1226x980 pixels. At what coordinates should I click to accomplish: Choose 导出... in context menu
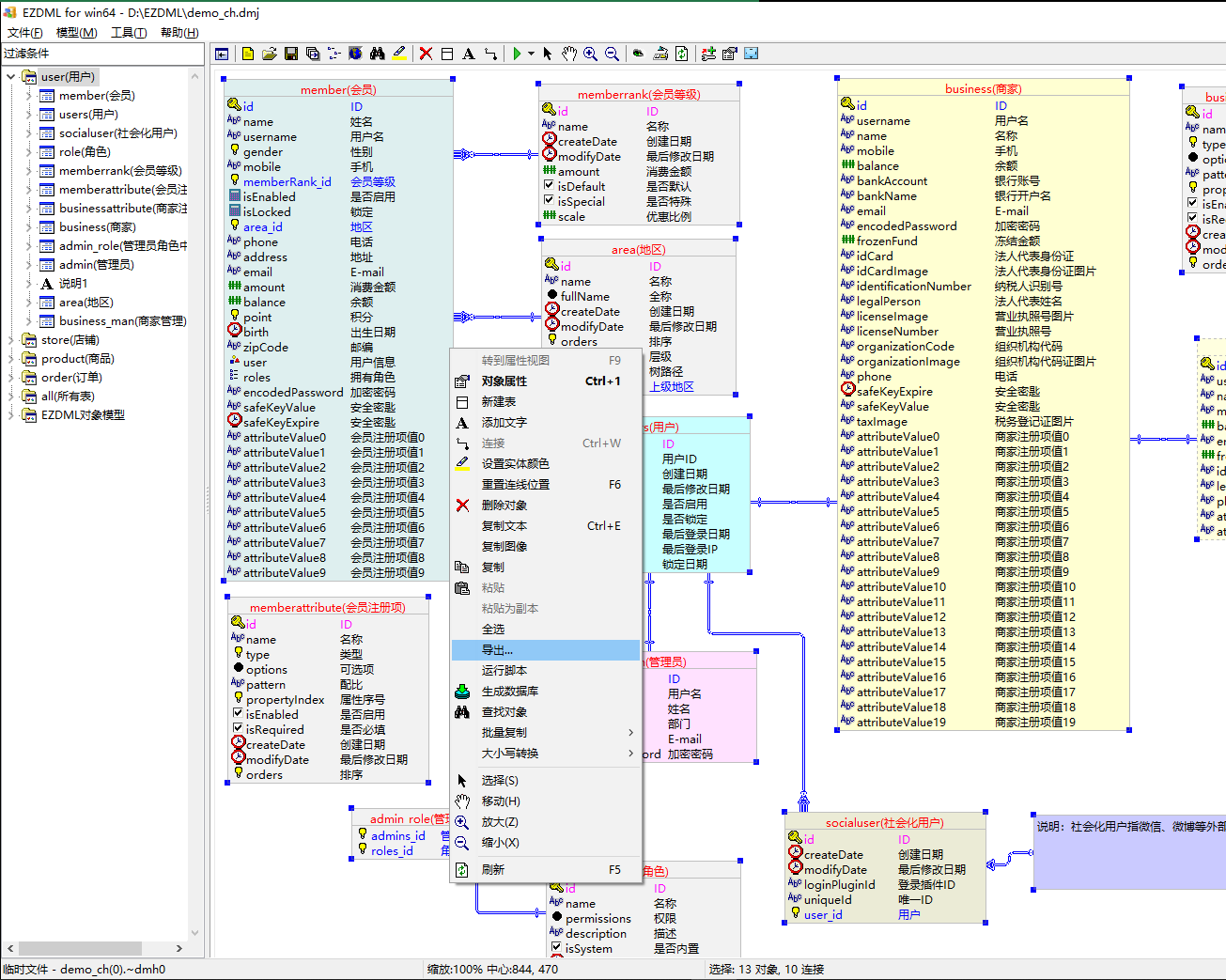coord(546,650)
